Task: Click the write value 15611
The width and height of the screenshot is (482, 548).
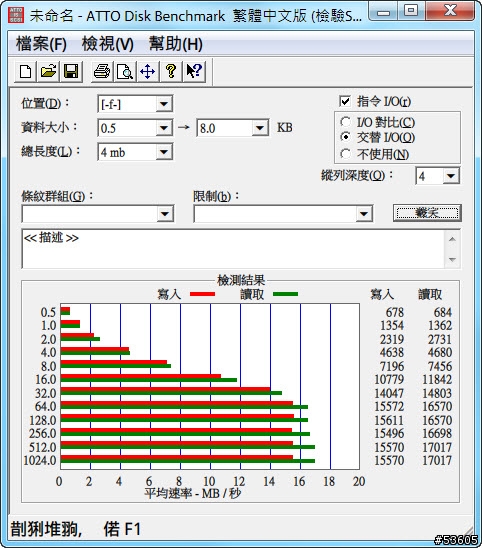Action: tap(389, 420)
